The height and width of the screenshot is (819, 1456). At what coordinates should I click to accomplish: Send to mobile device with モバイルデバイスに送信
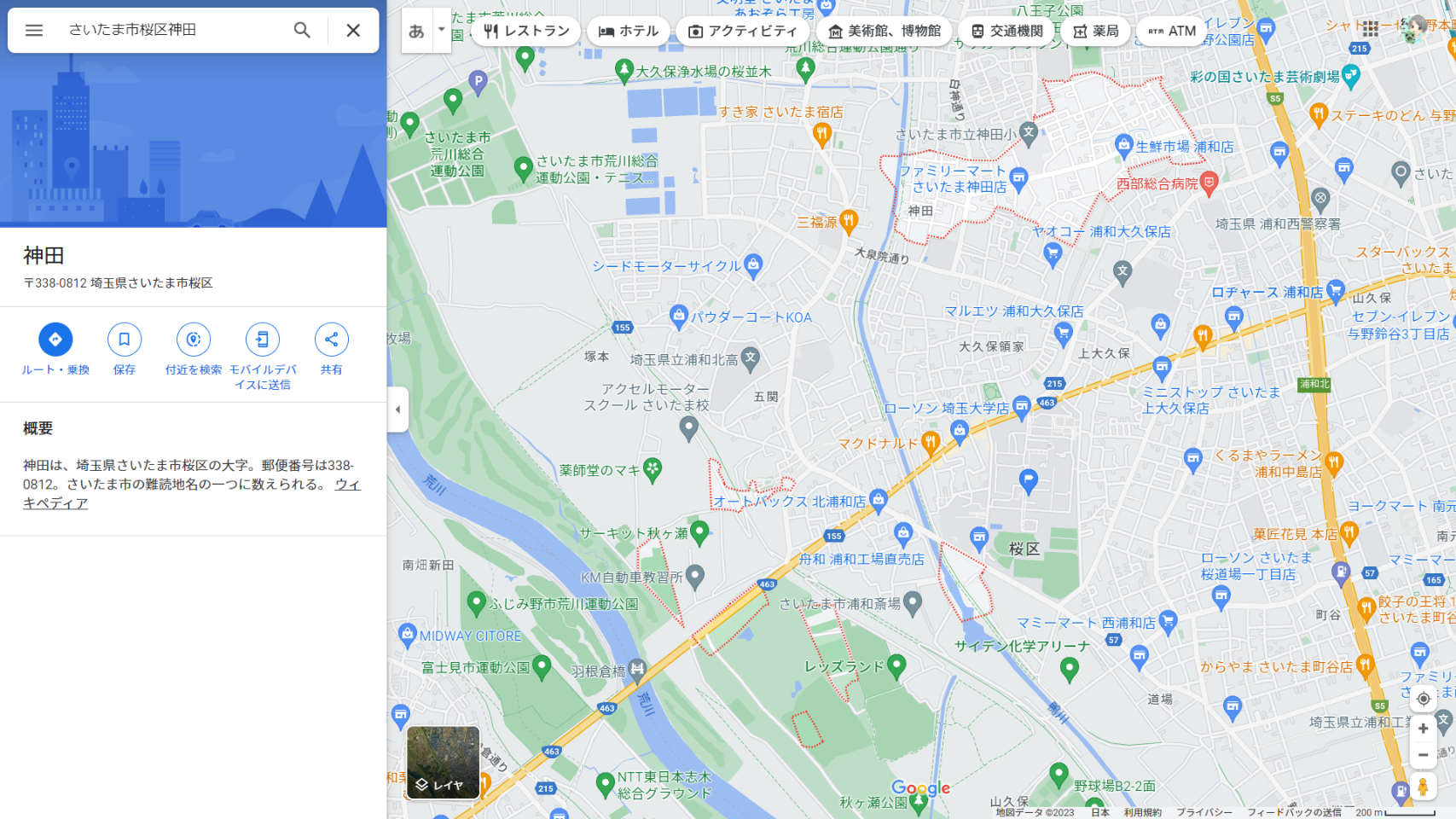[263, 340]
